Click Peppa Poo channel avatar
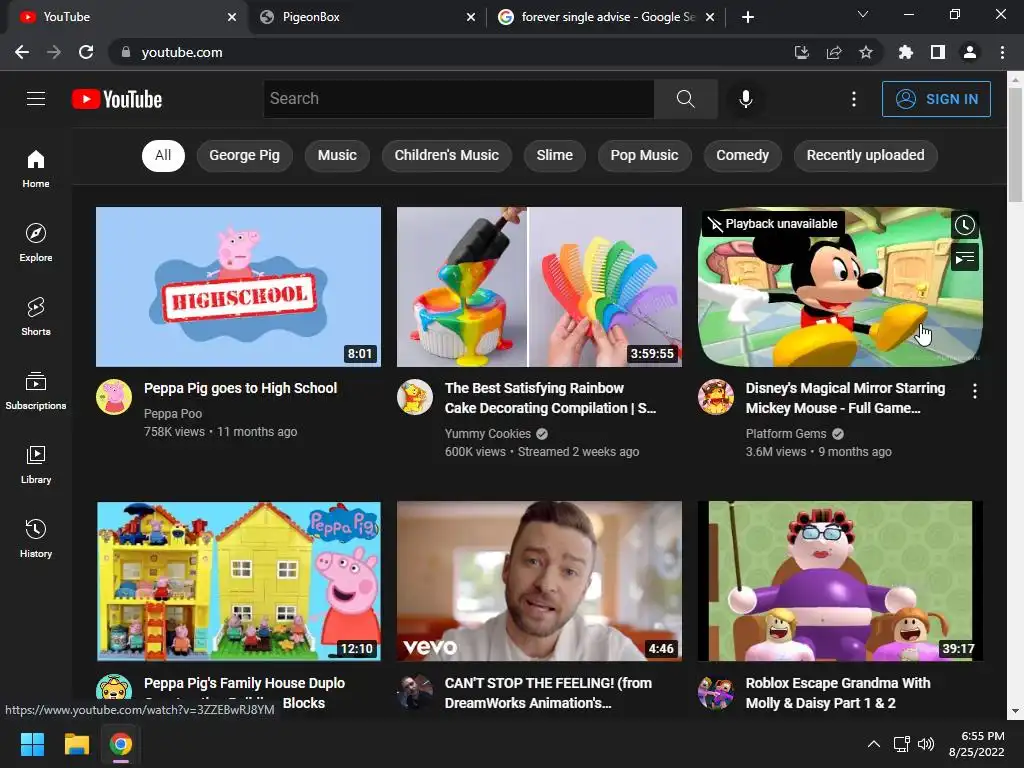This screenshot has height=768, width=1024. pyautogui.click(x=114, y=397)
